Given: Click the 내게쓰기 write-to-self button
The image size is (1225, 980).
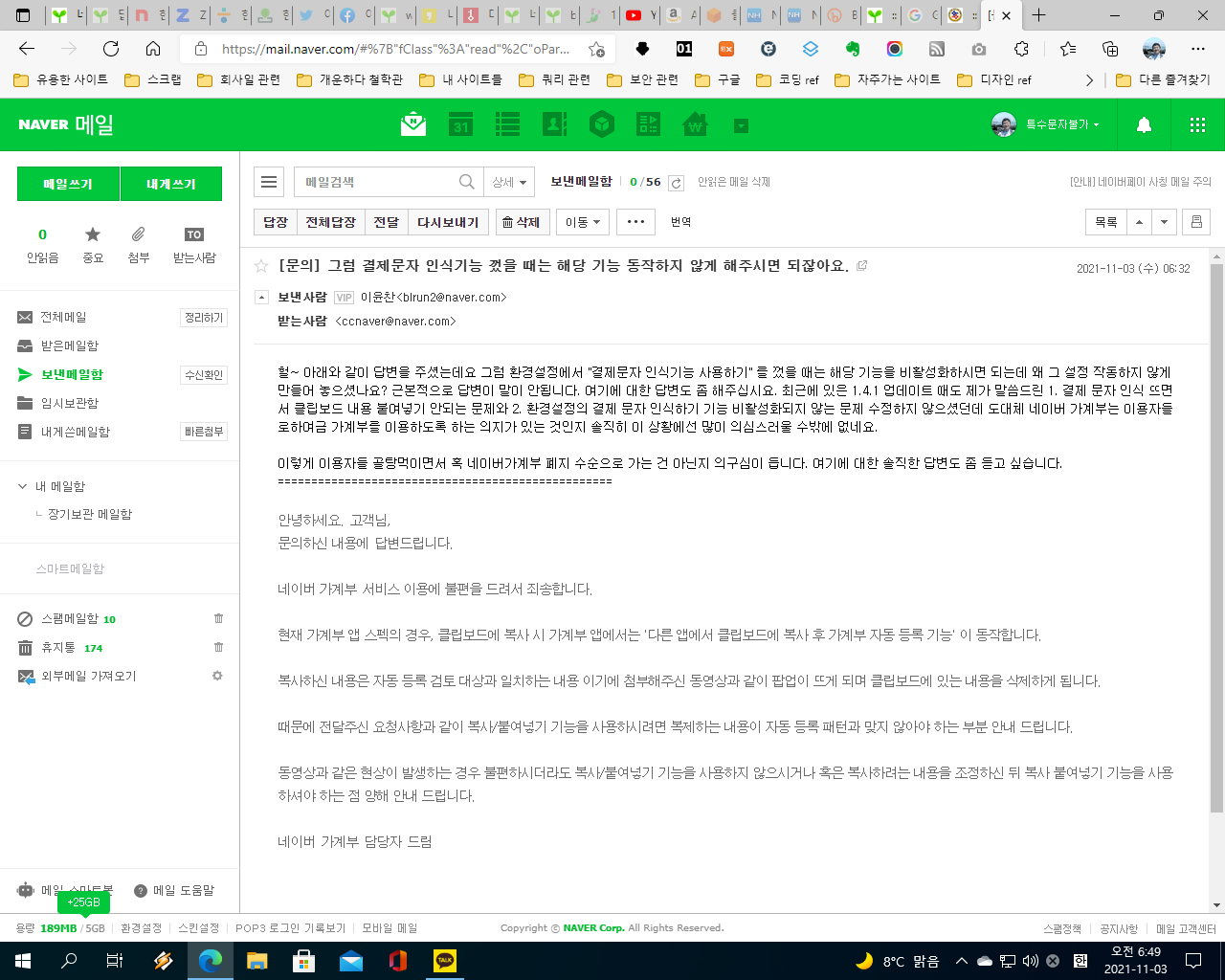Looking at the screenshot, I should click(171, 184).
